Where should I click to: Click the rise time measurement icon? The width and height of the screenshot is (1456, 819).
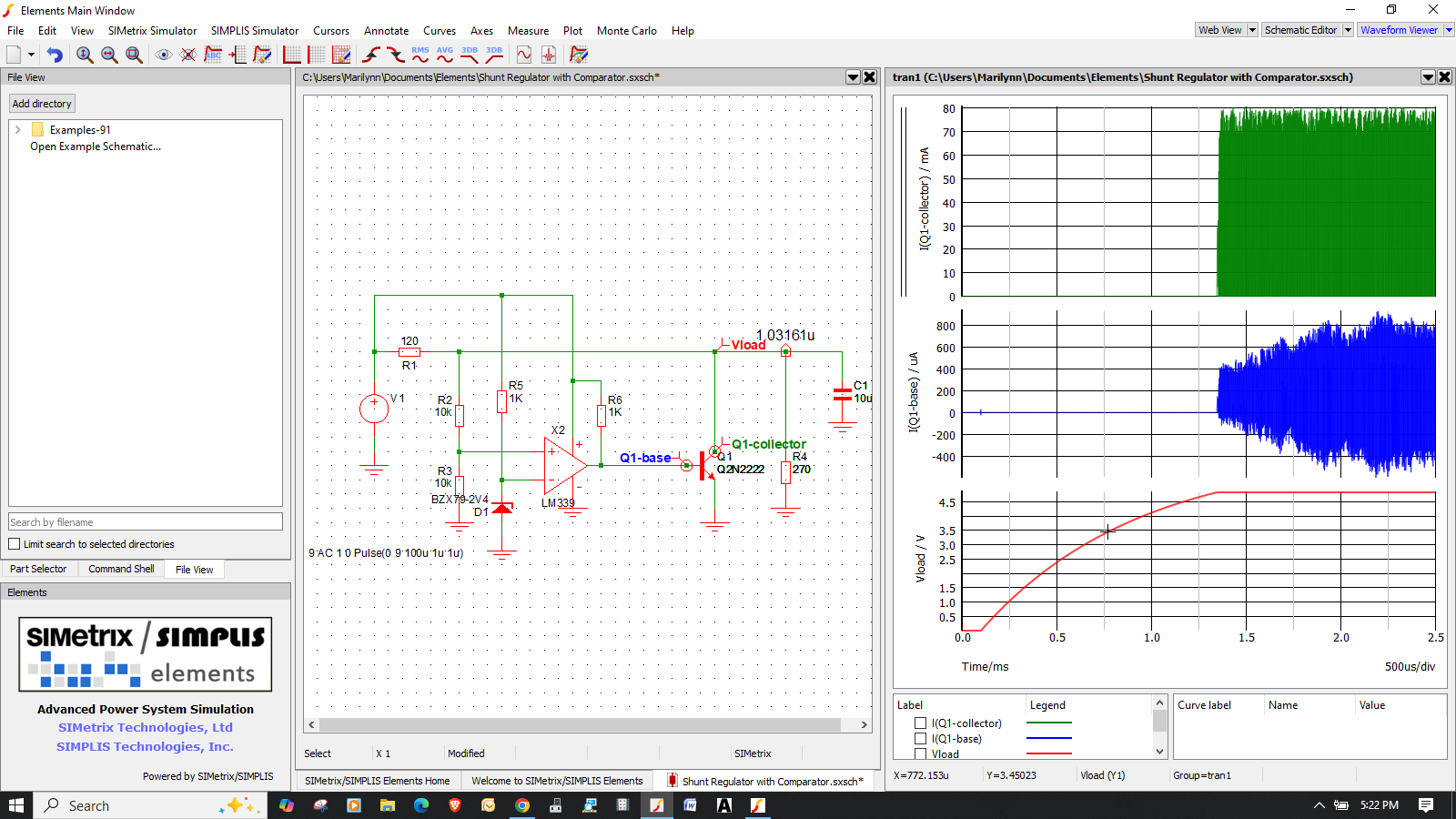(371, 55)
